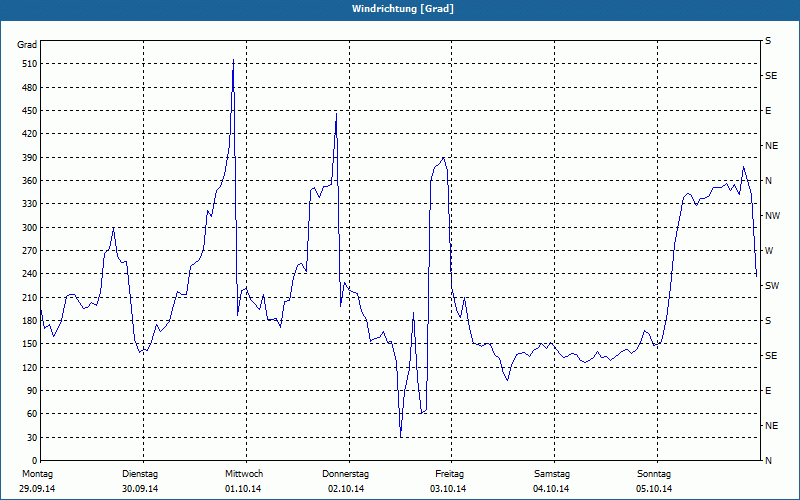This screenshot has height=500, width=800.
Task: Click the wind direction peak near 510 degrees
Action: pyautogui.click(x=234, y=60)
